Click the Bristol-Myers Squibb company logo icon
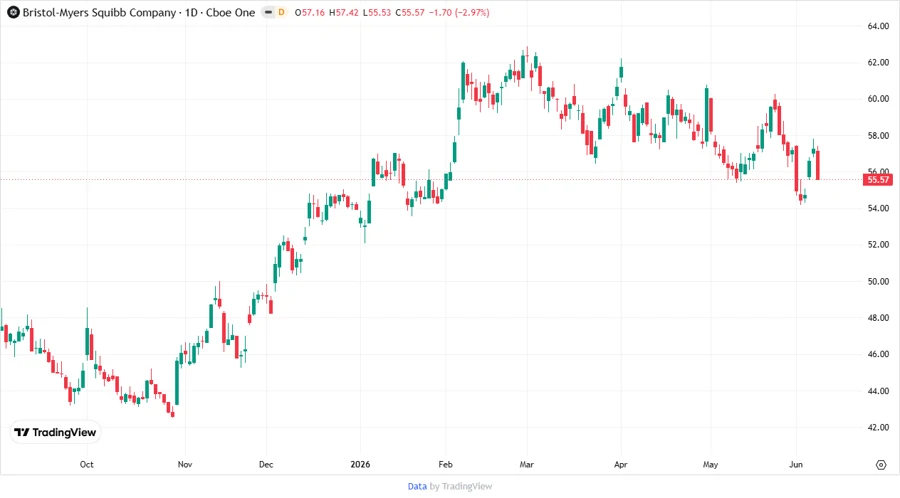This screenshot has height=498, width=900. (x=13, y=12)
